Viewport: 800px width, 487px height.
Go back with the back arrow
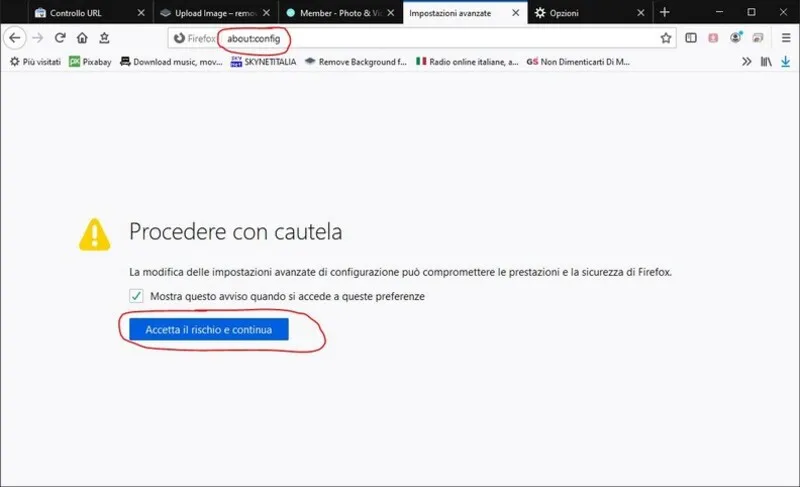[15, 38]
